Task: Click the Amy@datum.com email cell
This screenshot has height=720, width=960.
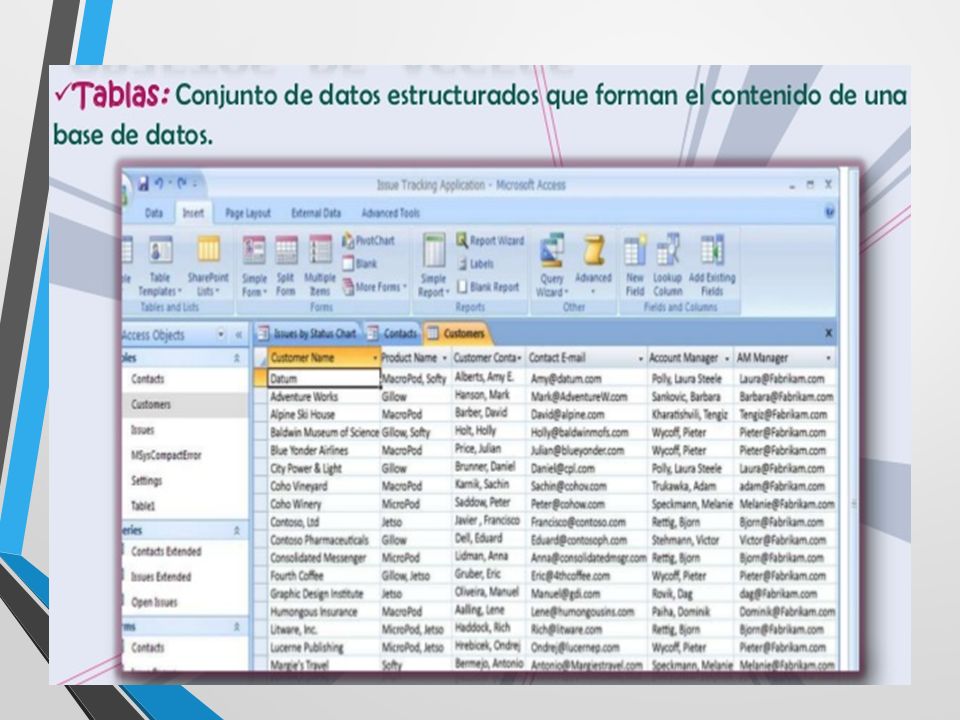Action: point(587,379)
